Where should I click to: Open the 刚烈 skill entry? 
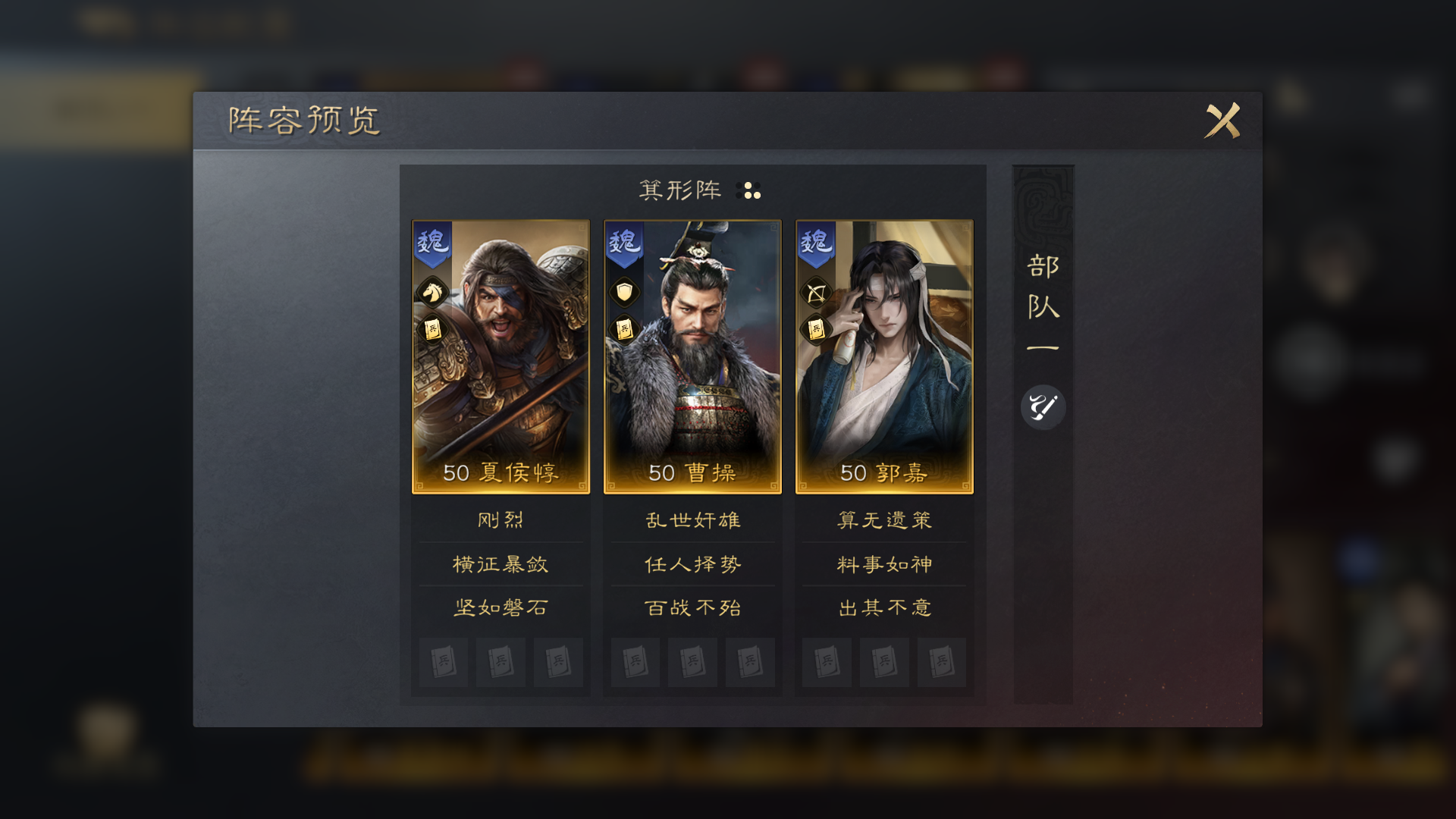[x=500, y=520]
